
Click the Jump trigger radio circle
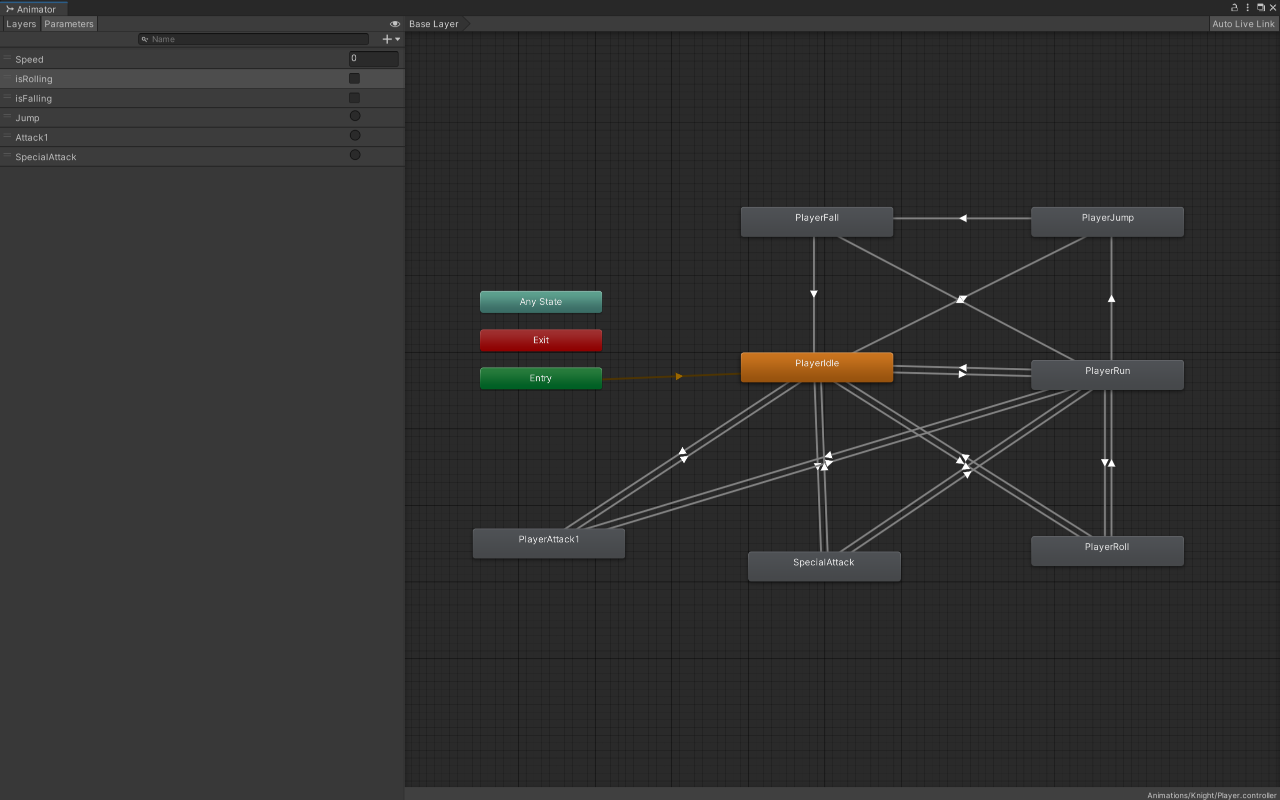tap(354, 117)
